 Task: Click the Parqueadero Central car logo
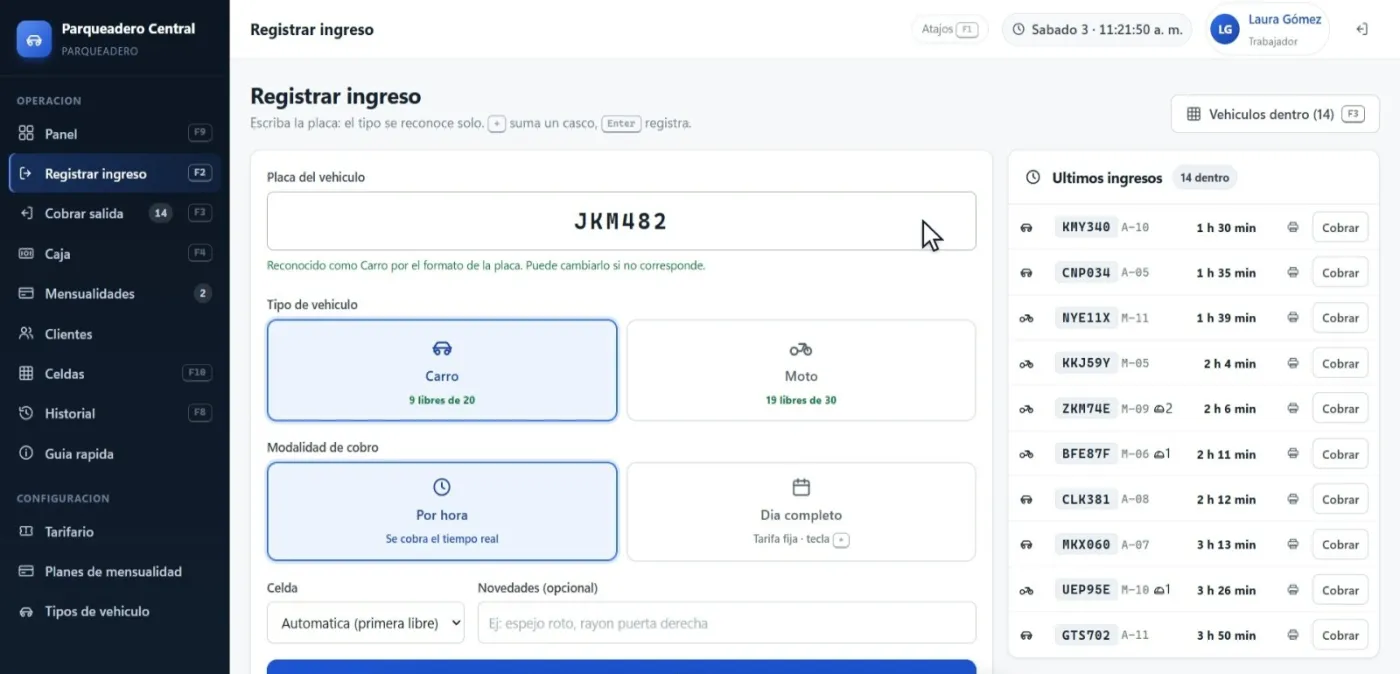(34, 39)
